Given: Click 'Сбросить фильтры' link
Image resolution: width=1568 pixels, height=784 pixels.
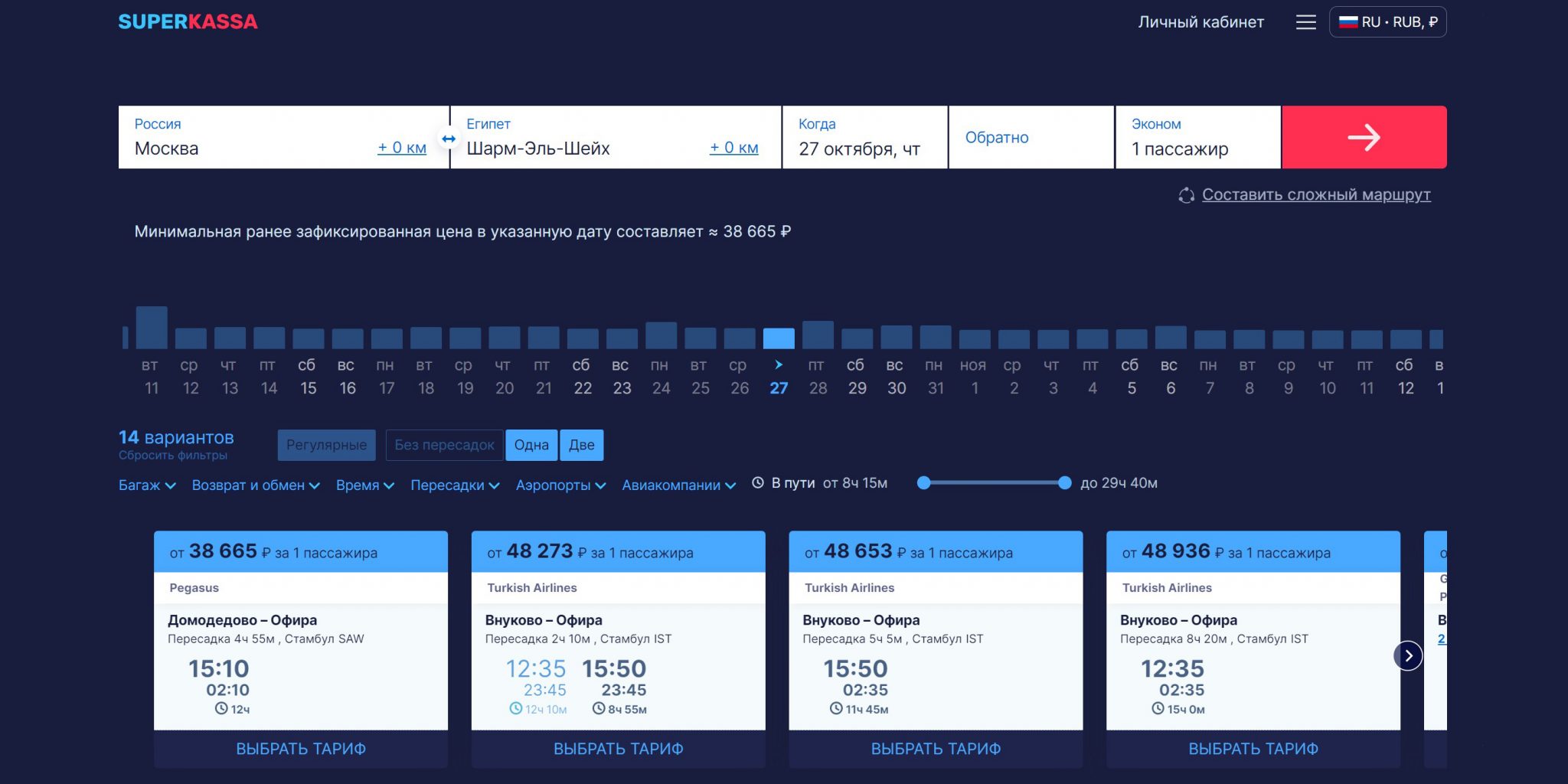Looking at the screenshot, I should click(x=173, y=456).
